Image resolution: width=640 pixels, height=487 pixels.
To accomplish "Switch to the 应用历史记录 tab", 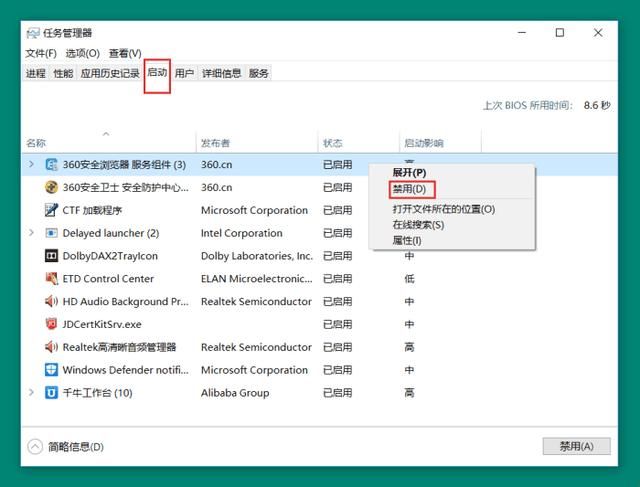I will pyautogui.click(x=110, y=73).
